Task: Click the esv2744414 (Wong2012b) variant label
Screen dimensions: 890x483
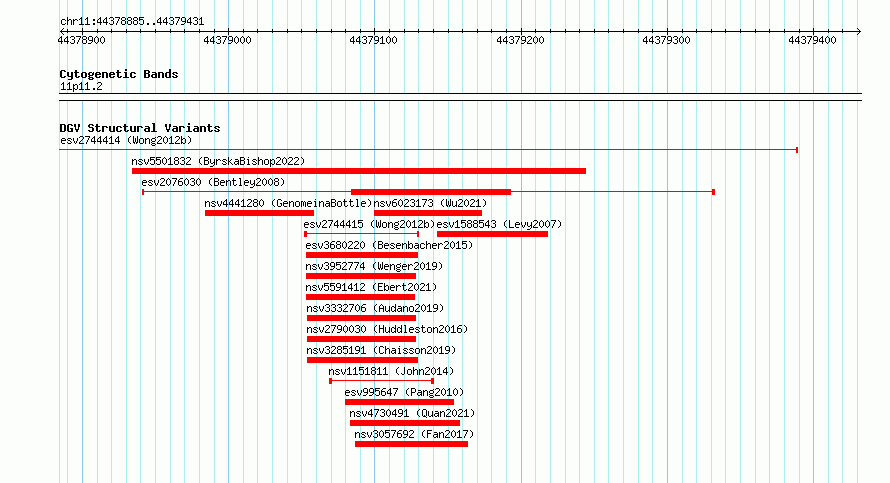Action: pyautogui.click(x=126, y=140)
